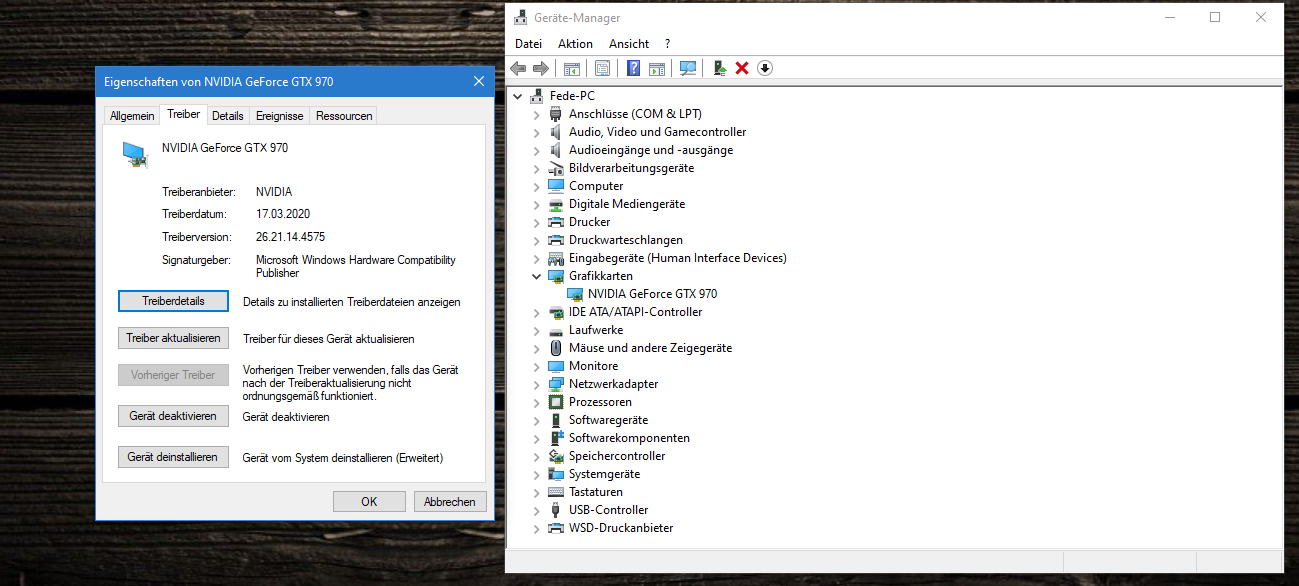Click the drive icon beside Laufwerke

(556, 330)
